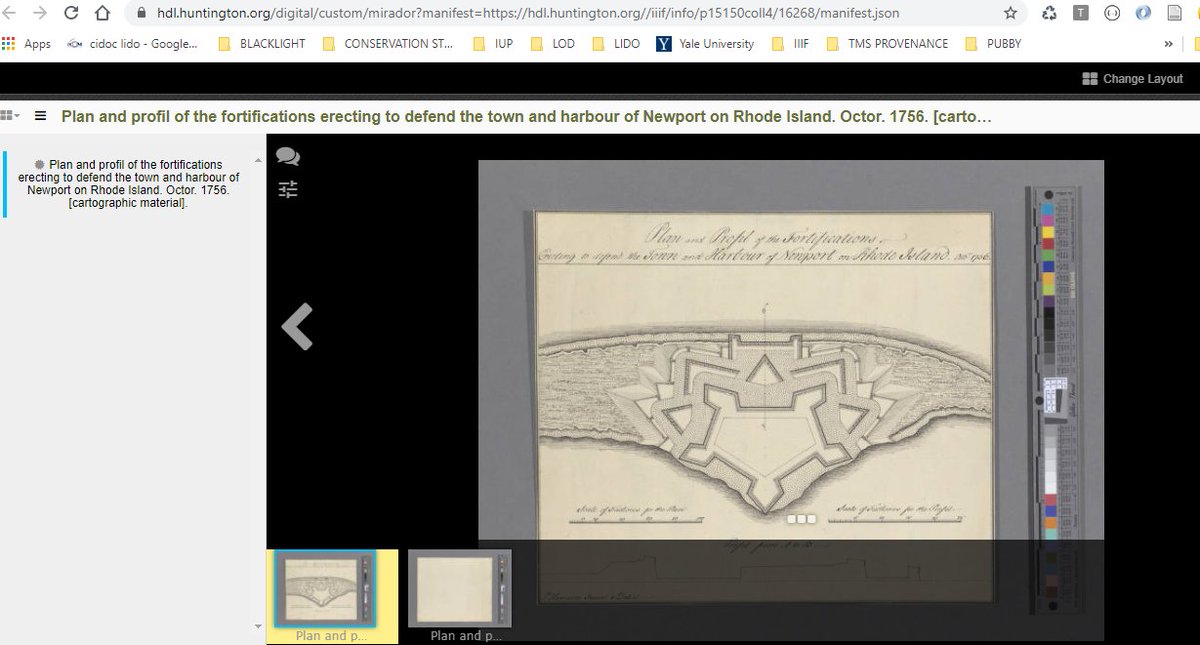Click the window title Plan and profil
The image size is (1200, 645).
click(x=526, y=116)
